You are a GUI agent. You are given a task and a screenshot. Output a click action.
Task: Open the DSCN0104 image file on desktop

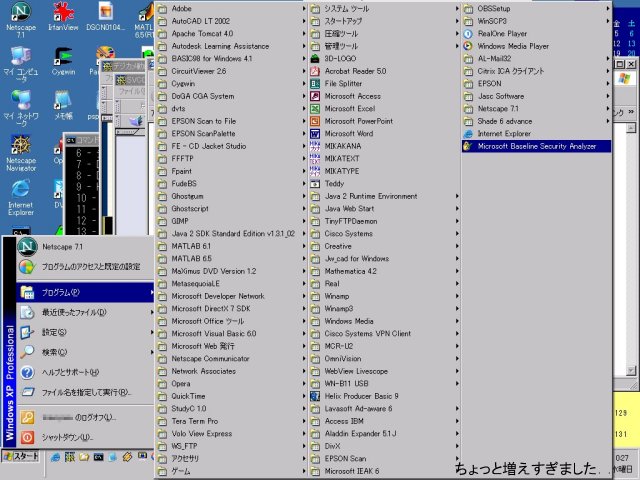[x=105, y=16]
